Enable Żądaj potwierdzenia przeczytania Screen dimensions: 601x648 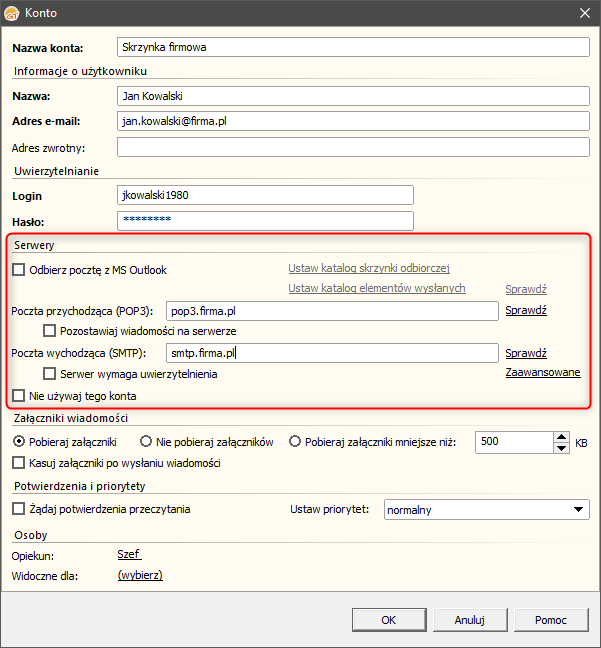19,509
